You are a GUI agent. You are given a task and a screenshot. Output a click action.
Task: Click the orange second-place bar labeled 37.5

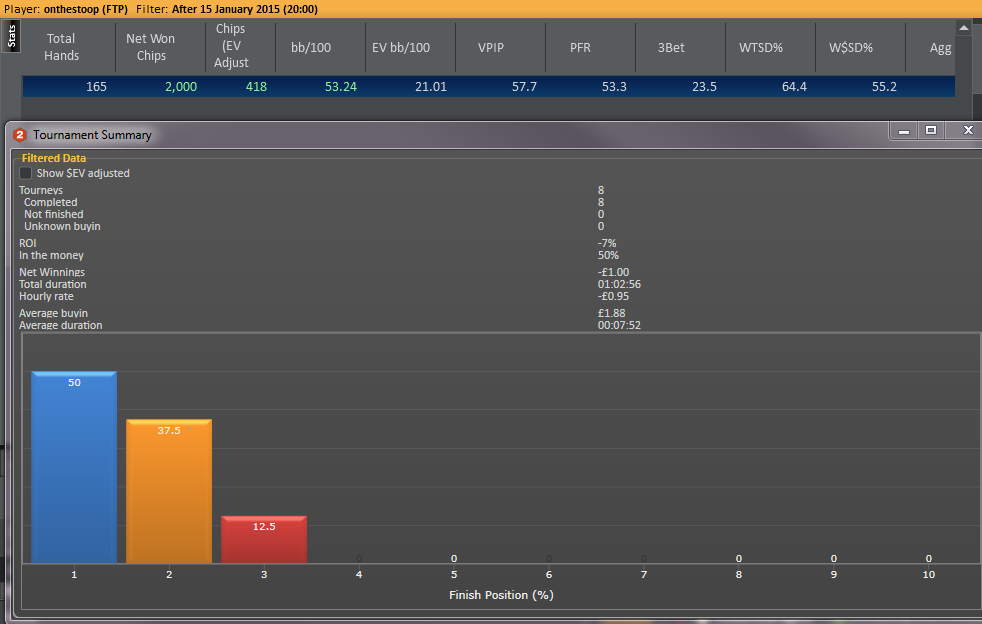click(169, 491)
